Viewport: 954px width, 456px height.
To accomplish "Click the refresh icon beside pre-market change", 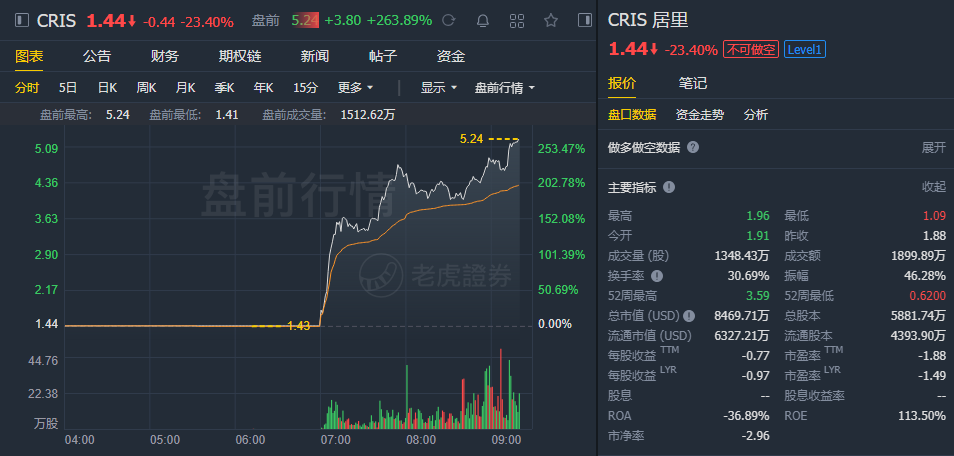I will (449, 20).
